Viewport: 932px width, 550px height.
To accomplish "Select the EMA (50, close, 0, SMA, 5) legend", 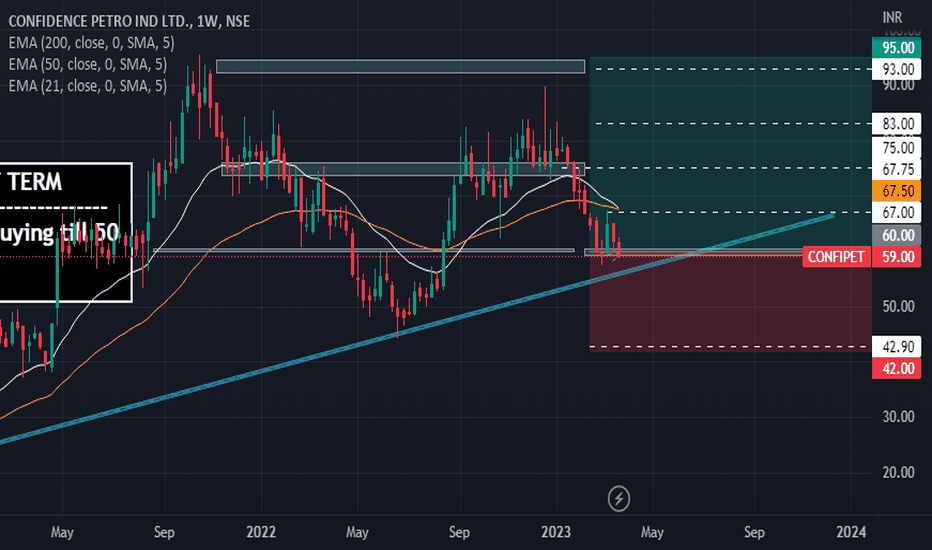I will tap(87, 64).
